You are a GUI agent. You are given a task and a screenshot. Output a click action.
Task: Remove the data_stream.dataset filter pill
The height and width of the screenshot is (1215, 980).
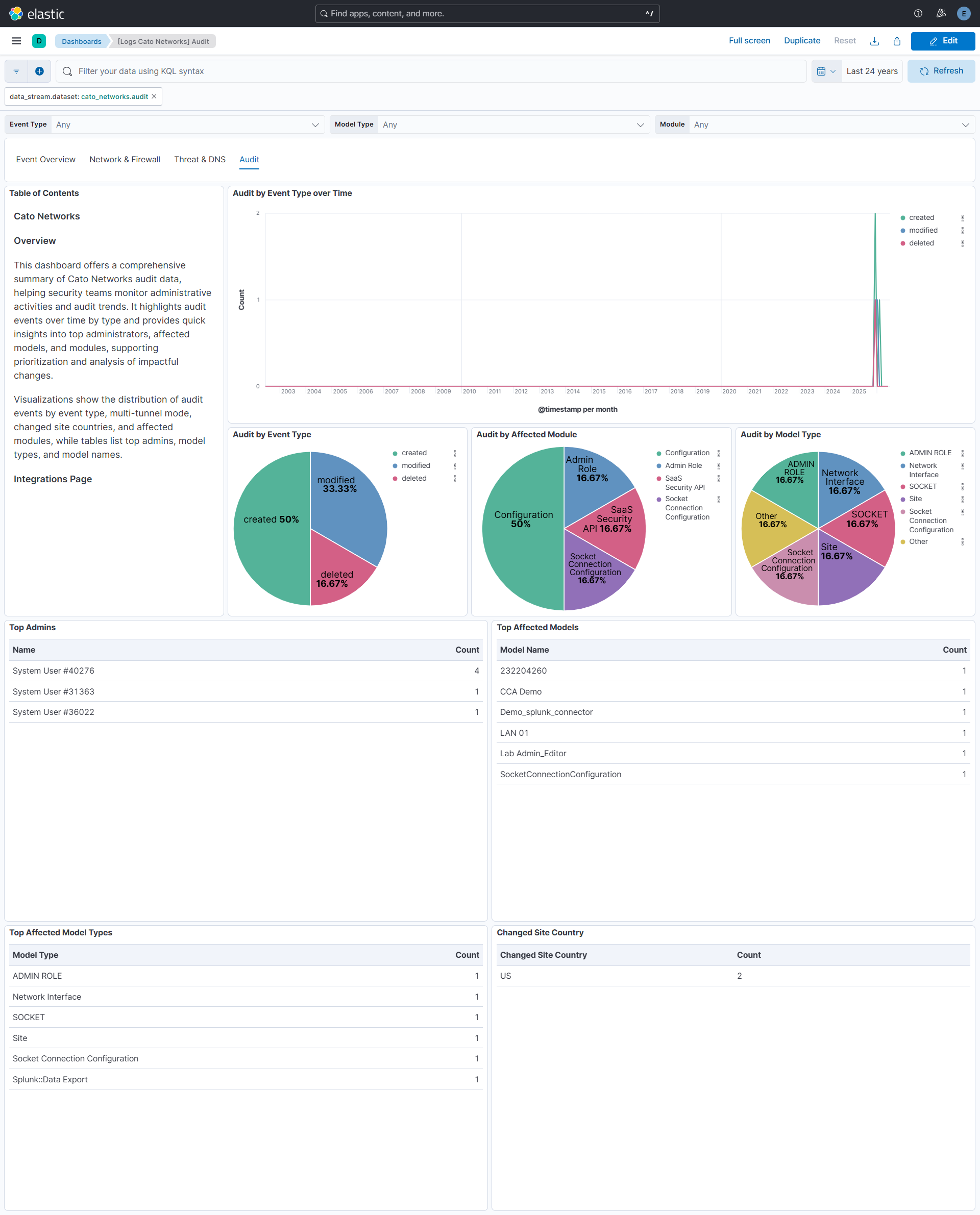pyautogui.click(x=154, y=96)
